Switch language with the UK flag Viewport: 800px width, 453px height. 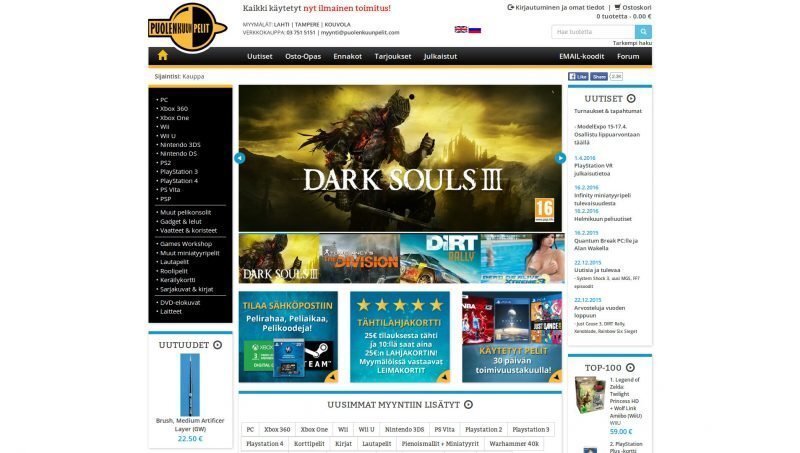(460, 30)
